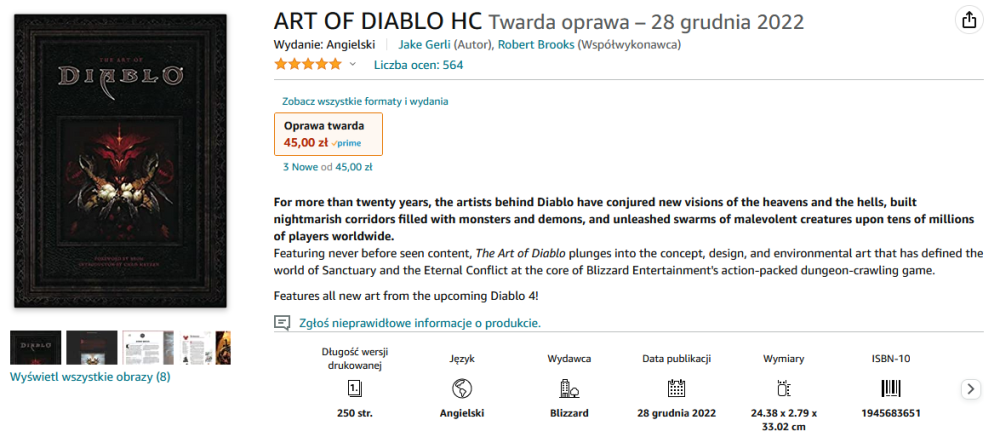The height and width of the screenshot is (443, 1000).
Task: Click the share icon at top right
Action: [968, 20]
